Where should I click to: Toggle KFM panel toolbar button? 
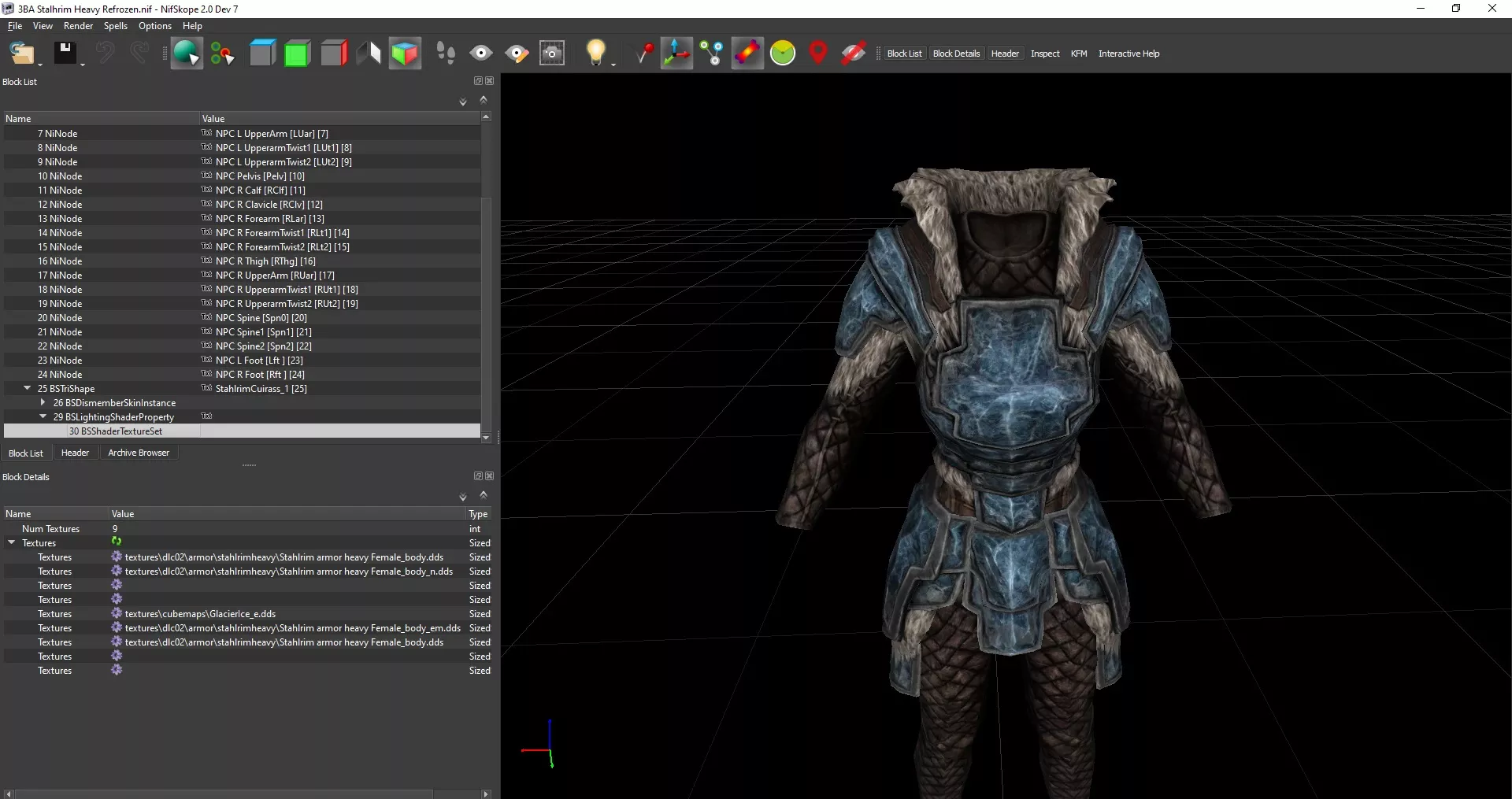(1079, 54)
